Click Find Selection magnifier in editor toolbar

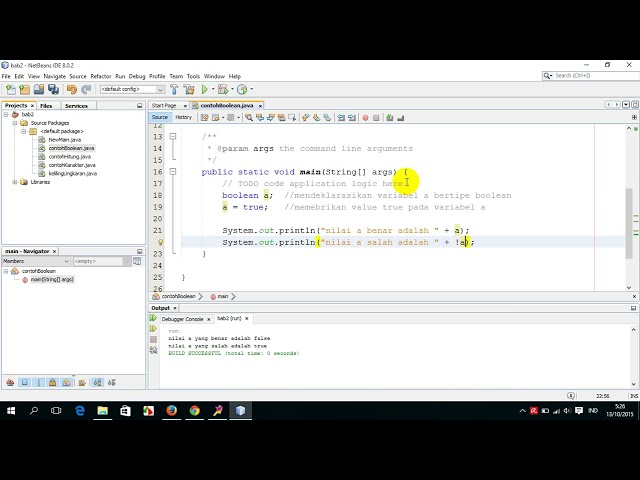(249, 118)
